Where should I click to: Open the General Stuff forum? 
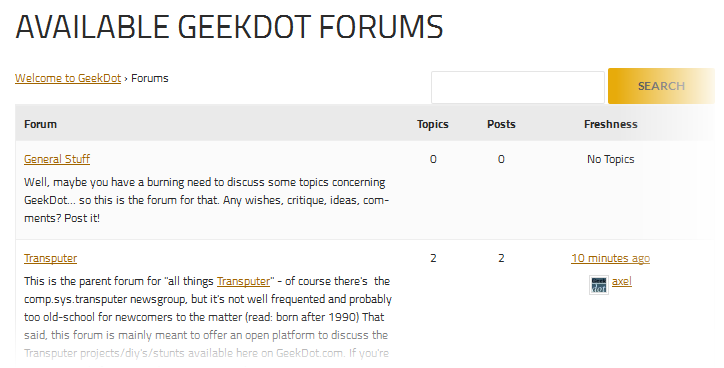pyautogui.click(x=57, y=159)
